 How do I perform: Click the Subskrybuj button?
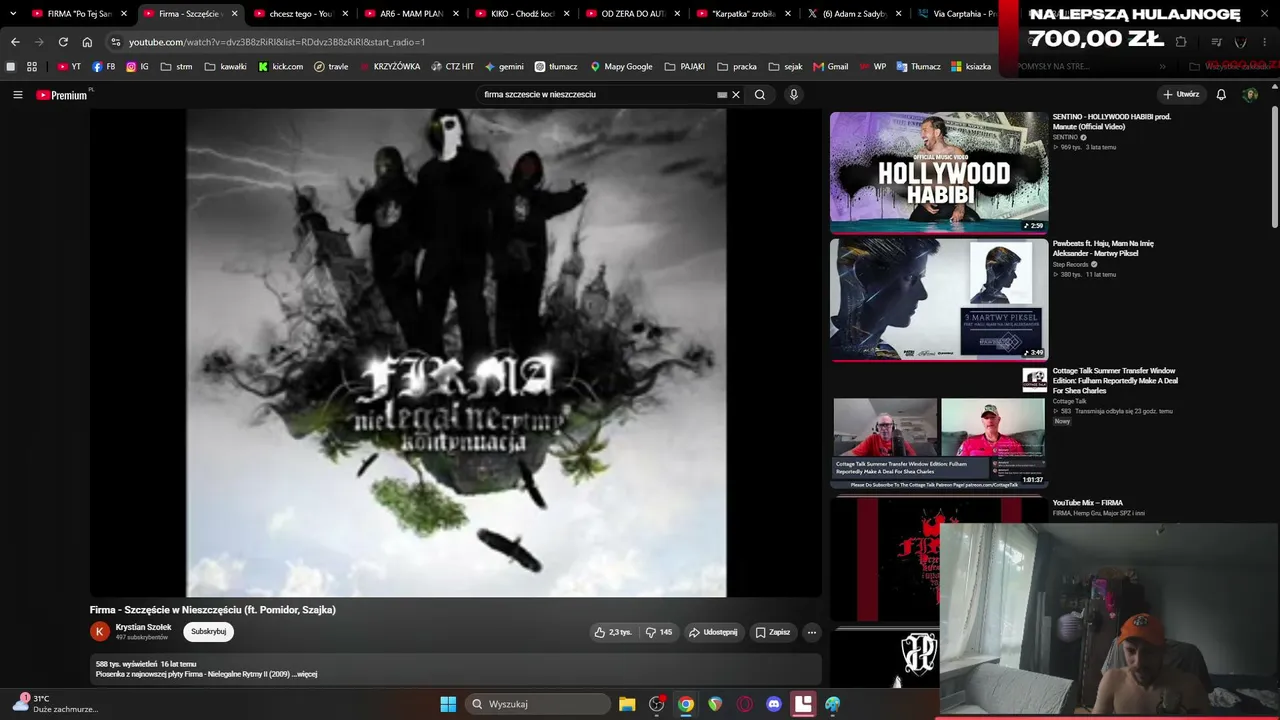tap(208, 632)
